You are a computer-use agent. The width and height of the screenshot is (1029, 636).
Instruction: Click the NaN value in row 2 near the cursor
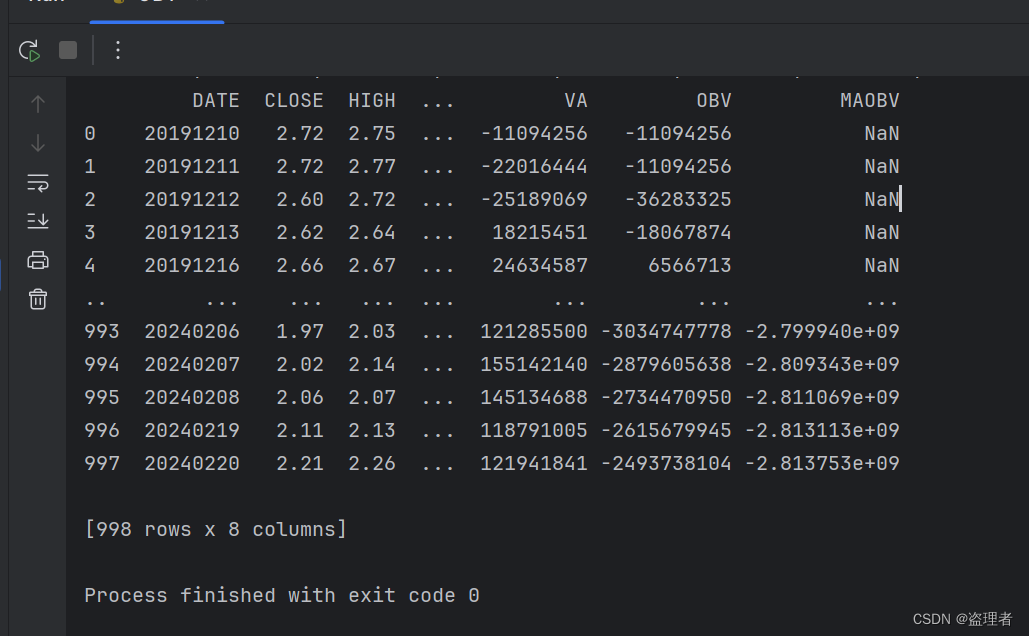click(x=881, y=199)
